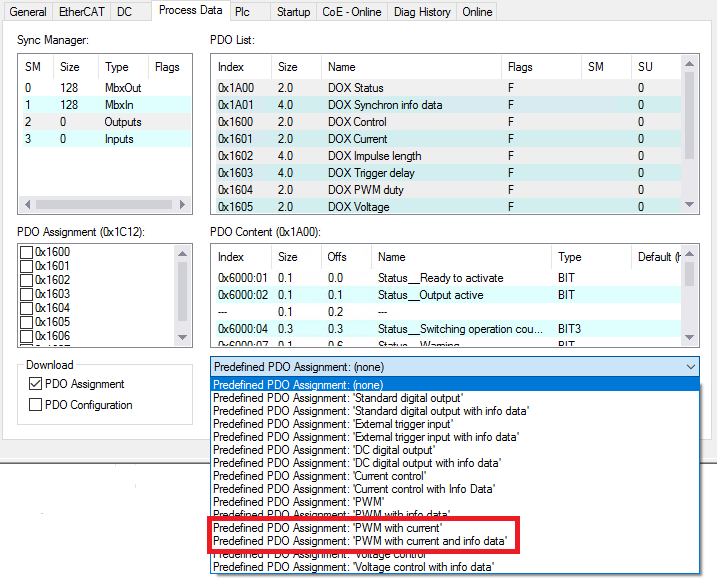Click PDO Content scroll up arrow
This screenshot has width=717, height=580.
point(690,253)
